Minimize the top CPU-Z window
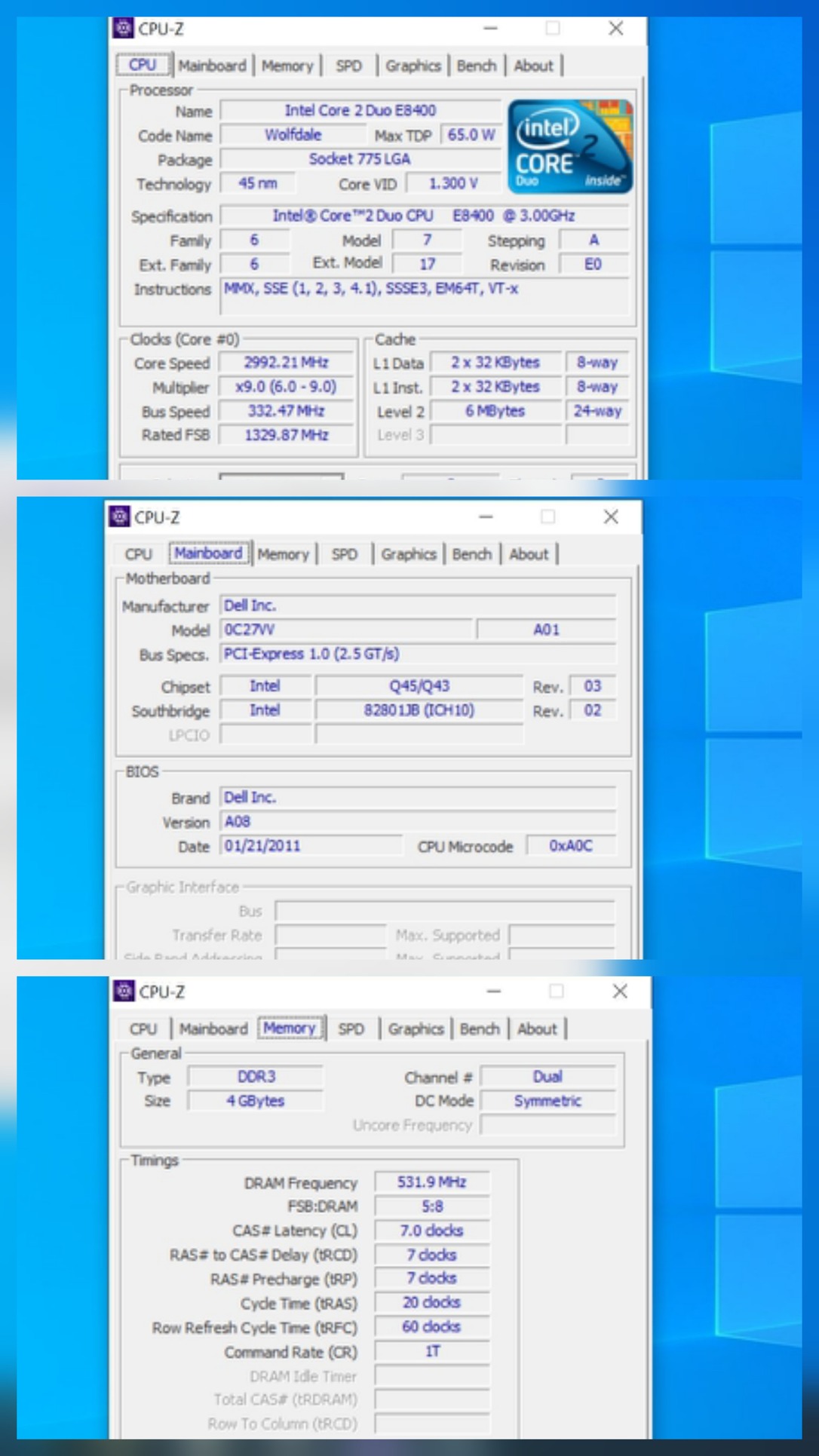 pyautogui.click(x=490, y=29)
